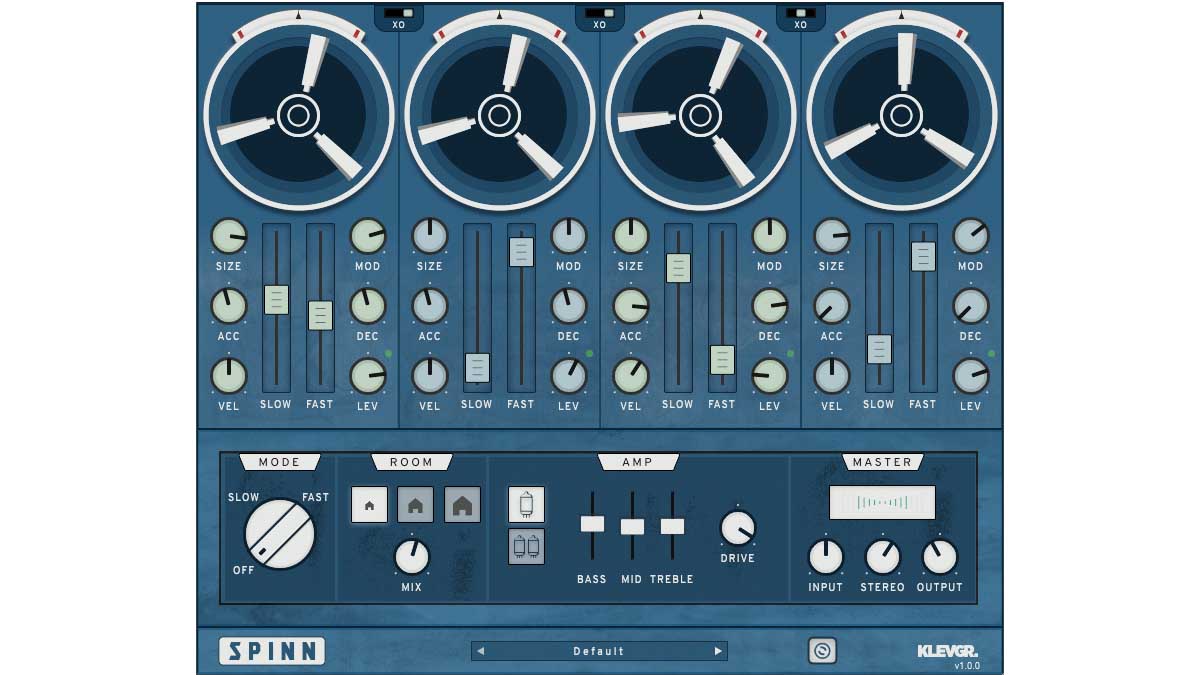Click the third rotor's spinning wheel
Image resolution: width=1200 pixels, height=675 pixels.
pyautogui.click(x=700, y=115)
